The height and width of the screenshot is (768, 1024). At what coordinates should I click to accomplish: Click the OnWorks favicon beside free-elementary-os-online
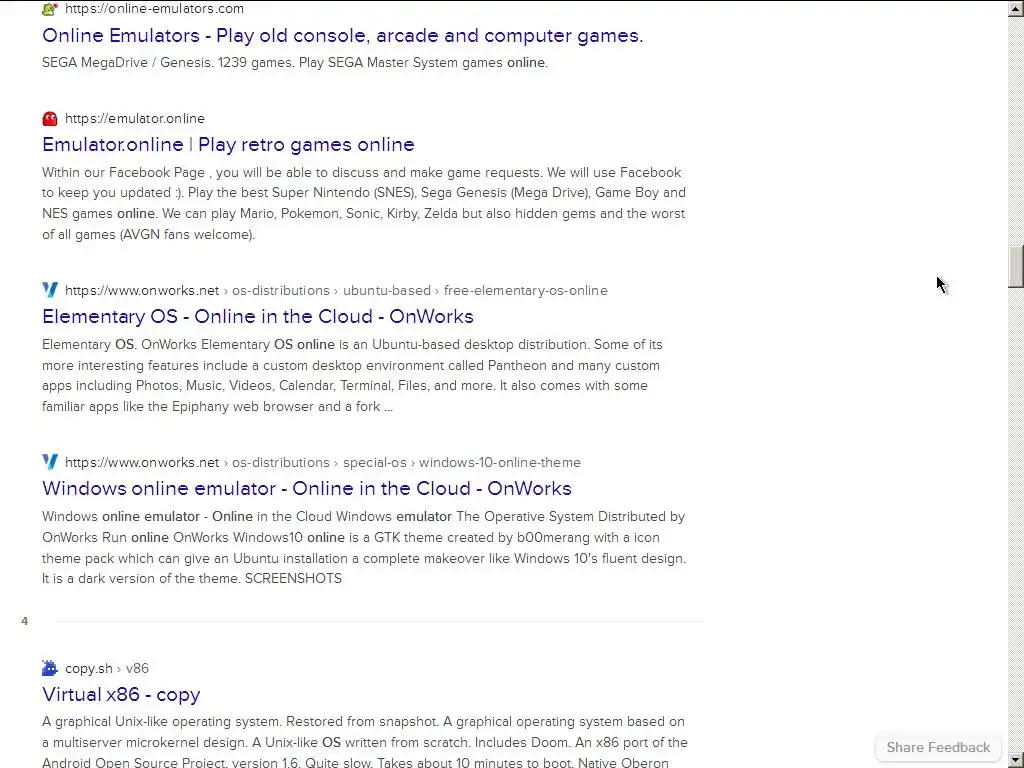50,290
